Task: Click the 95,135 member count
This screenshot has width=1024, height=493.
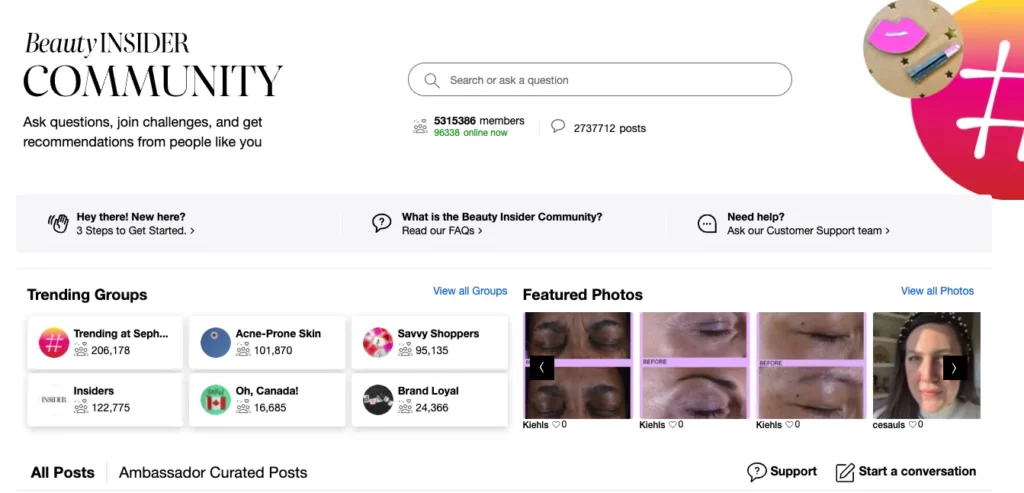Action: point(432,351)
